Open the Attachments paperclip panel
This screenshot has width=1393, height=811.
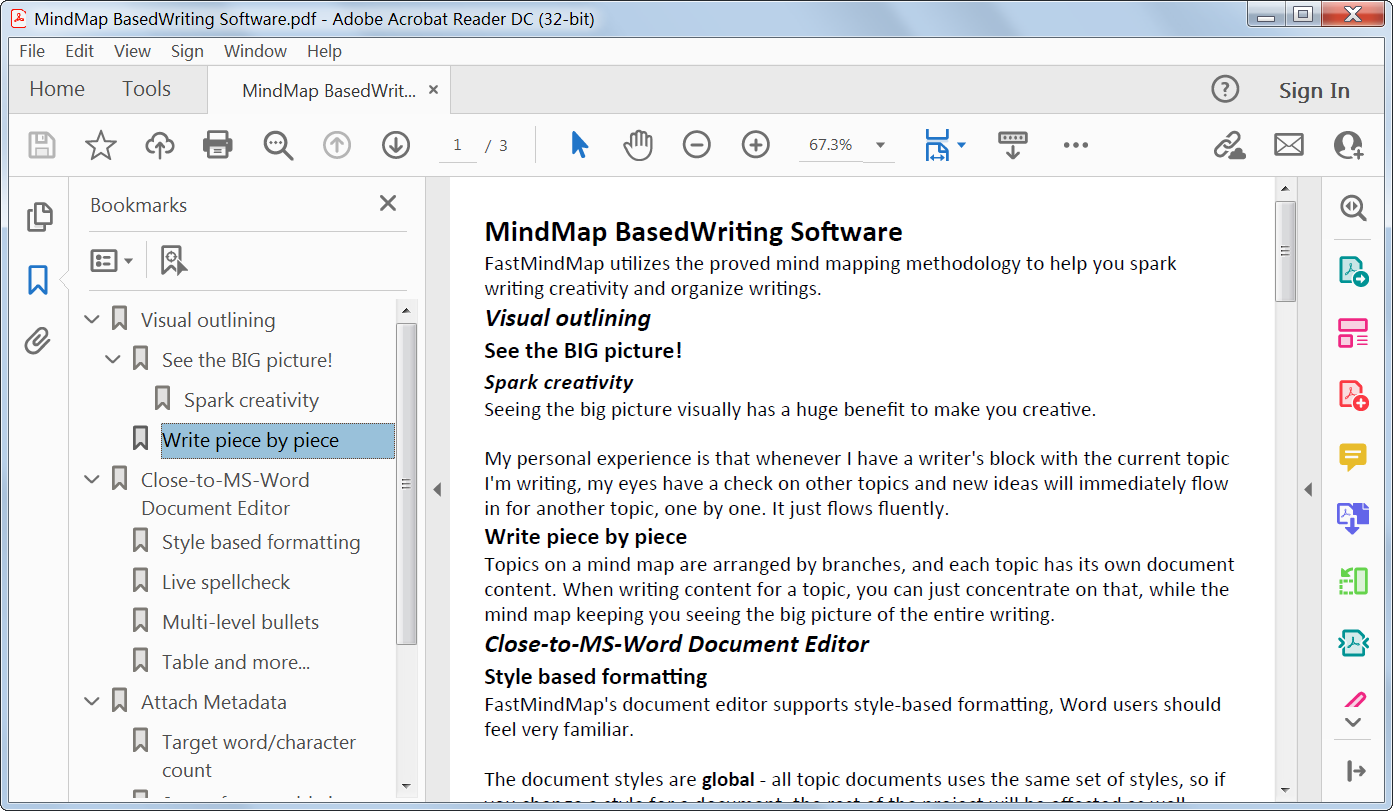point(38,342)
